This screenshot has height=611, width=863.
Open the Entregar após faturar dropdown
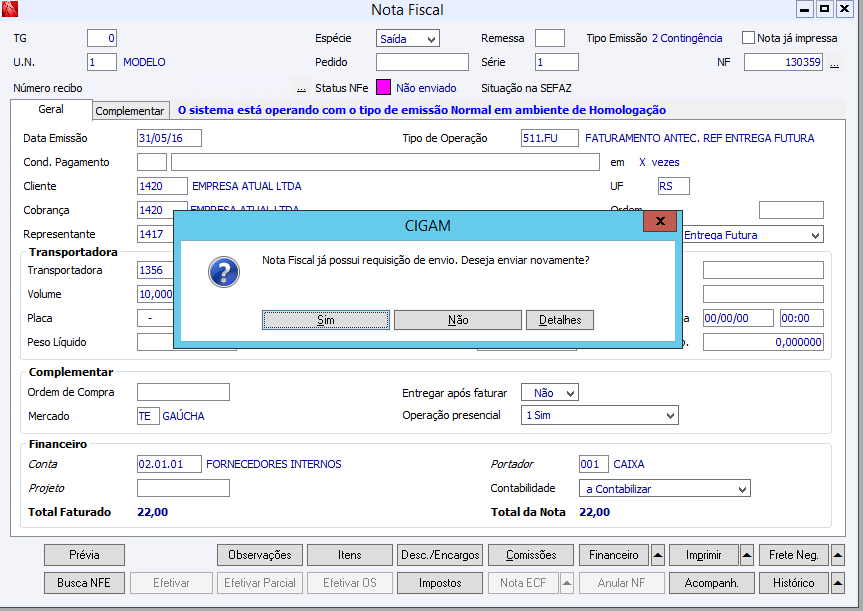(549, 393)
